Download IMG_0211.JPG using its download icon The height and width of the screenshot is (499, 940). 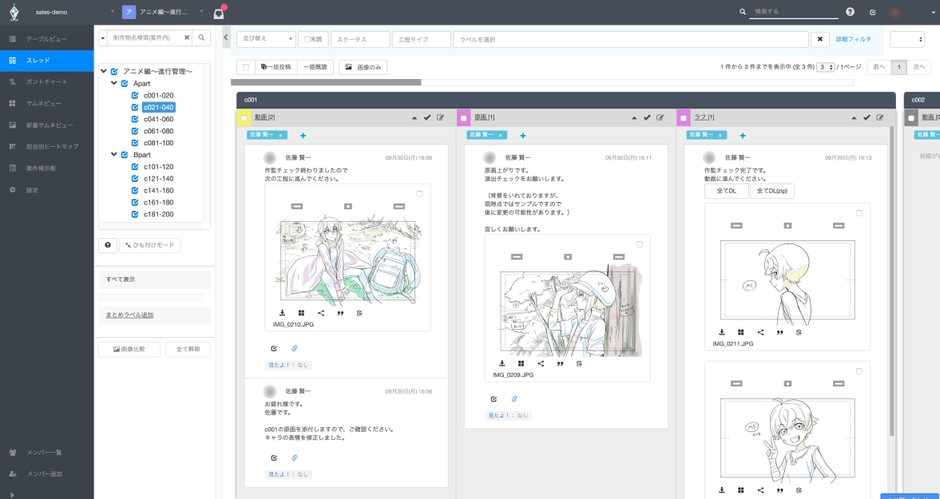pyautogui.click(x=722, y=332)
